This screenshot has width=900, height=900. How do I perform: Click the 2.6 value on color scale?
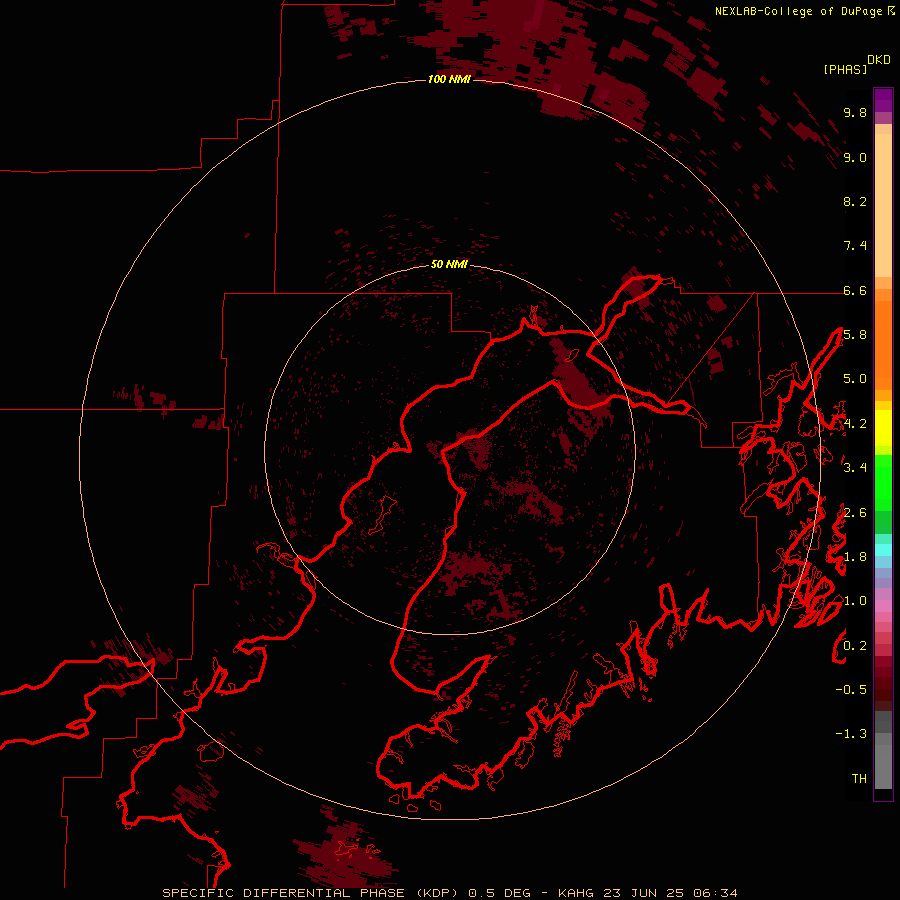[x=855, y=512]
